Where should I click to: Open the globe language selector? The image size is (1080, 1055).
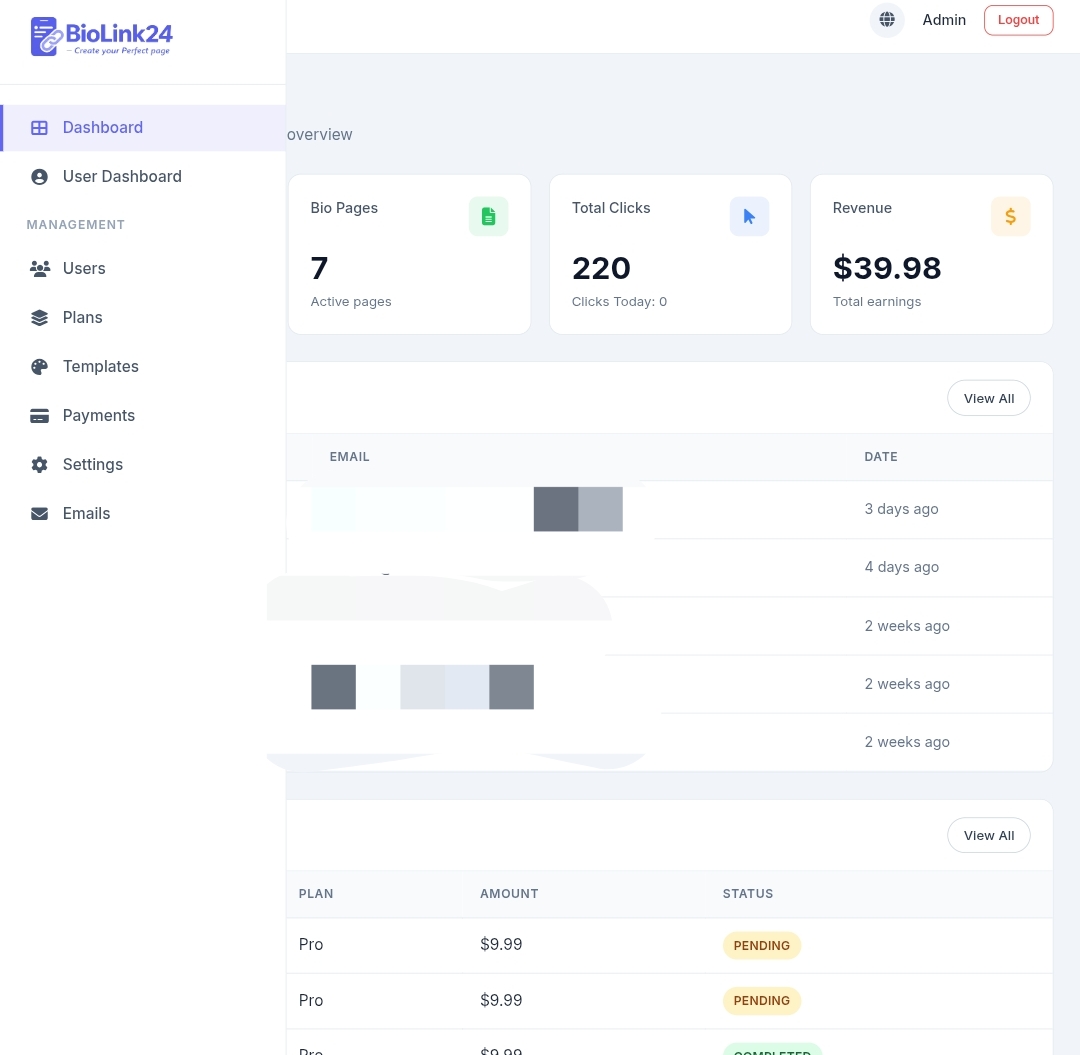pos(886,20)
